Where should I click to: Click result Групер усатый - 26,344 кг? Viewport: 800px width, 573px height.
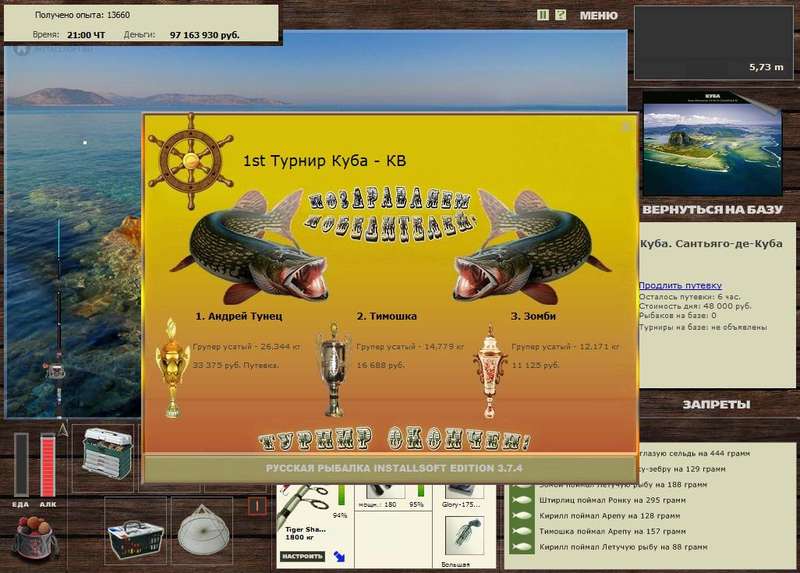pyautogui.click(x=246, y=346)
